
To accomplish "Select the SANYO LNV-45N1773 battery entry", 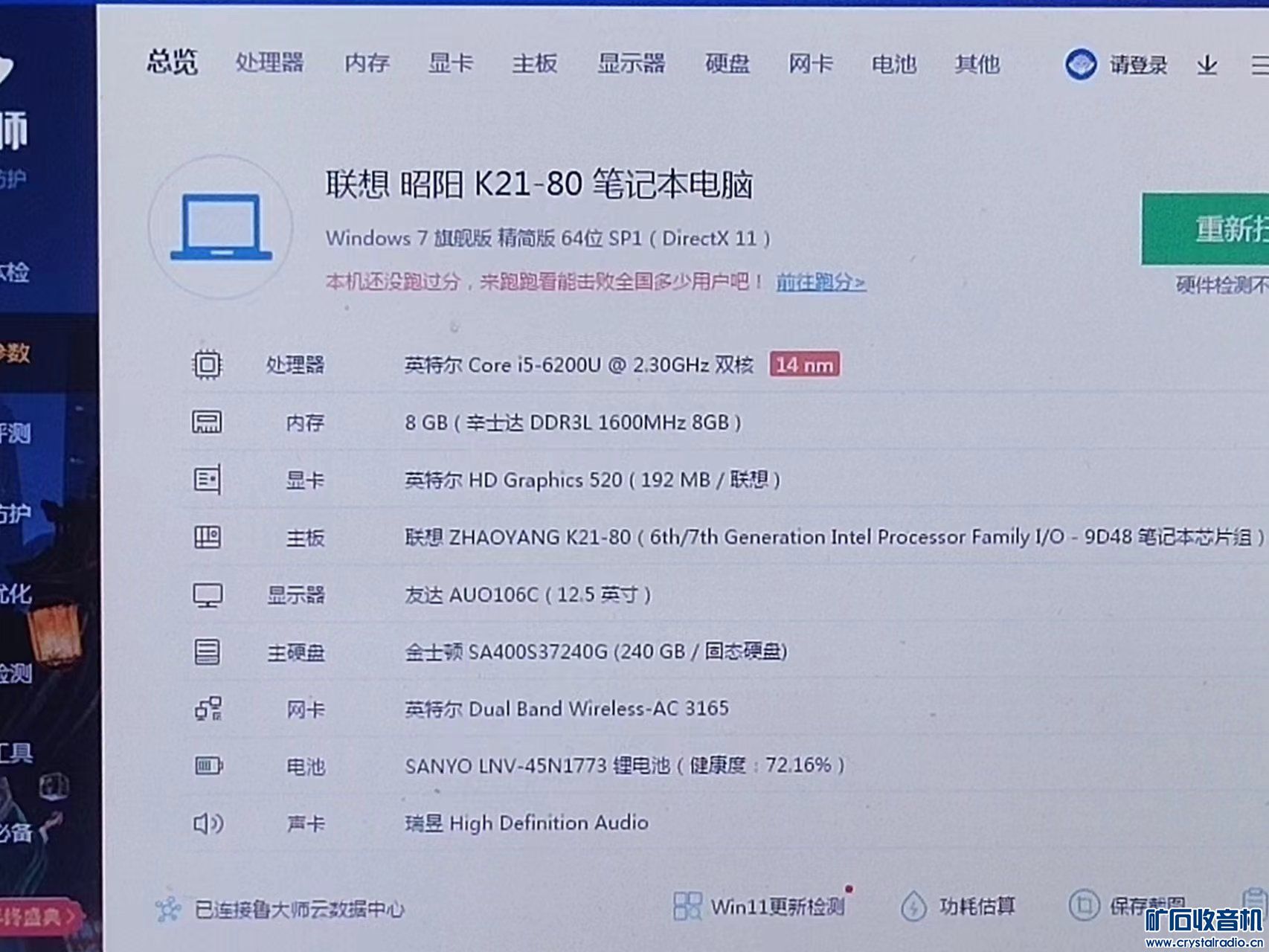I will pyautogui.click(x=625, y=765).
